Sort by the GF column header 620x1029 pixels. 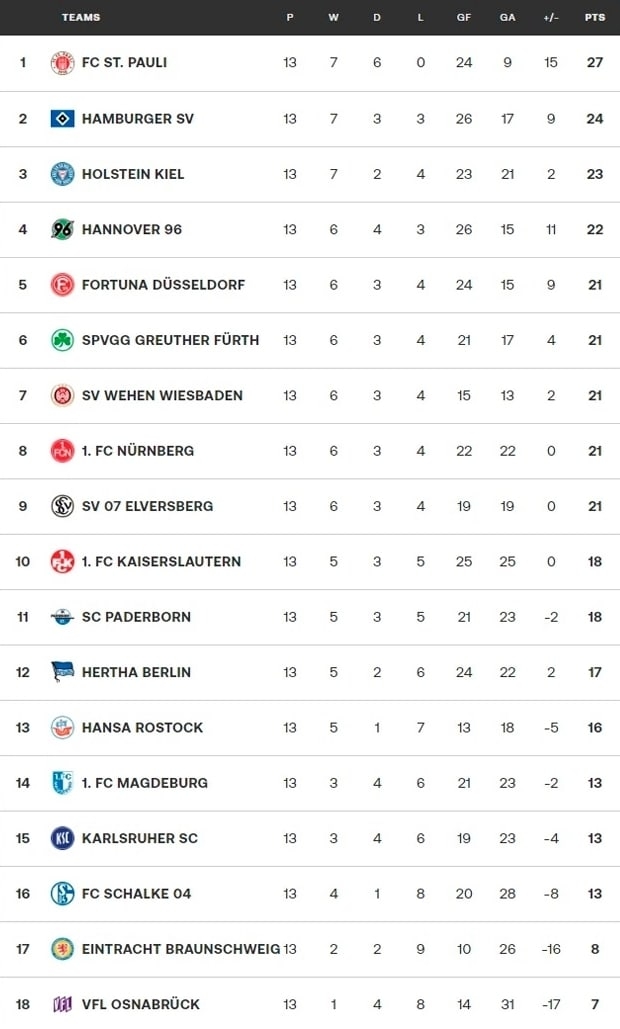(464, 17)
